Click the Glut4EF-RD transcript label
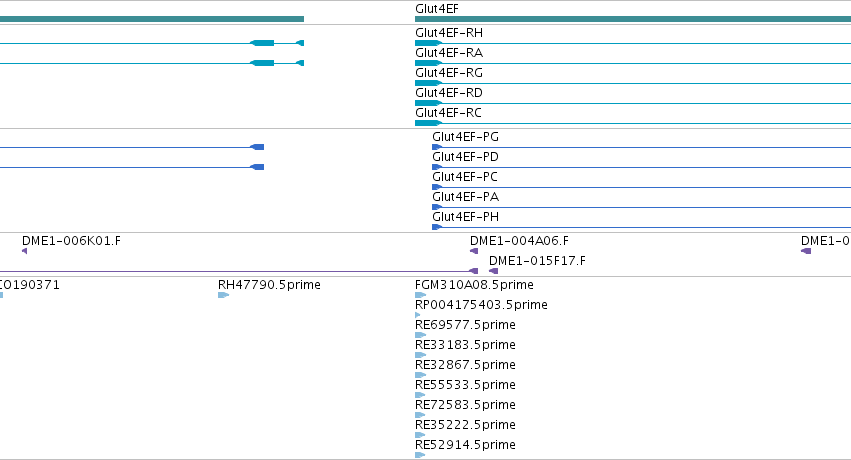This screenshot has width=851, height=460. point(449,93)
